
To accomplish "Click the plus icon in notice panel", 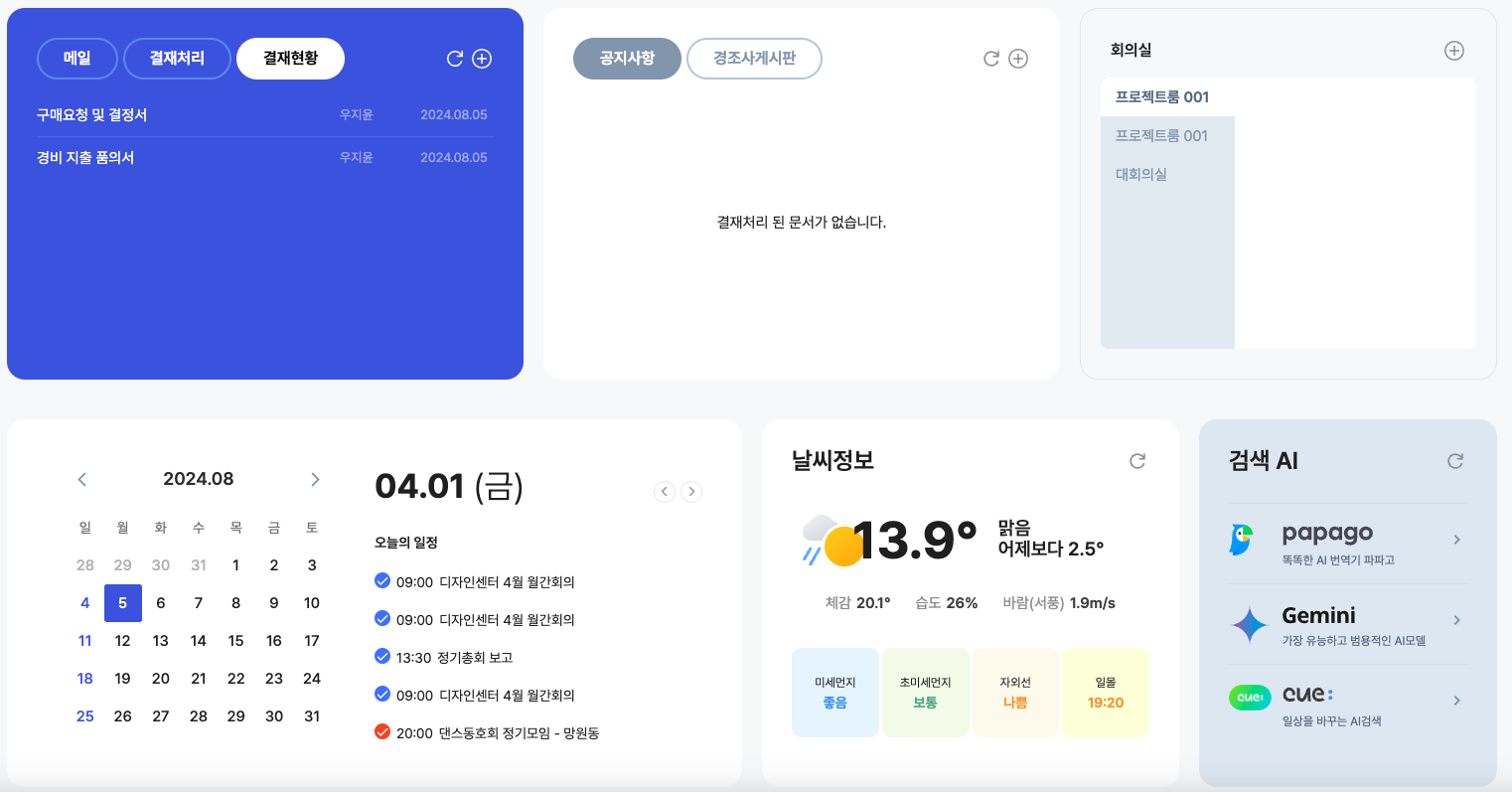I will pos(1018,59).
